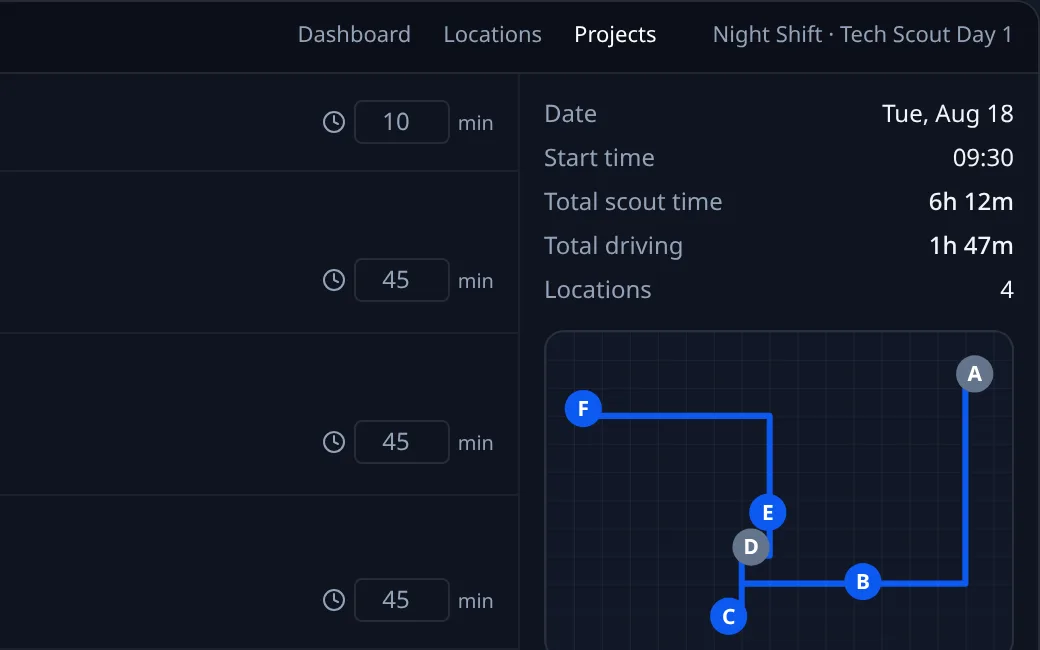Click the "Start time" label
This screenshot has height=650, width=1040.
599,158
